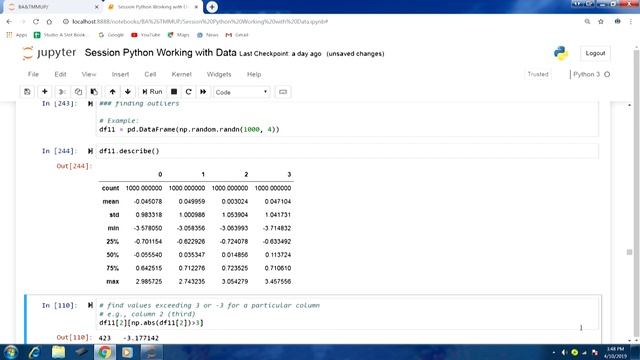Open the View menu
The height and width of the screenshot is (360, 640).
[x=89, y=74]
